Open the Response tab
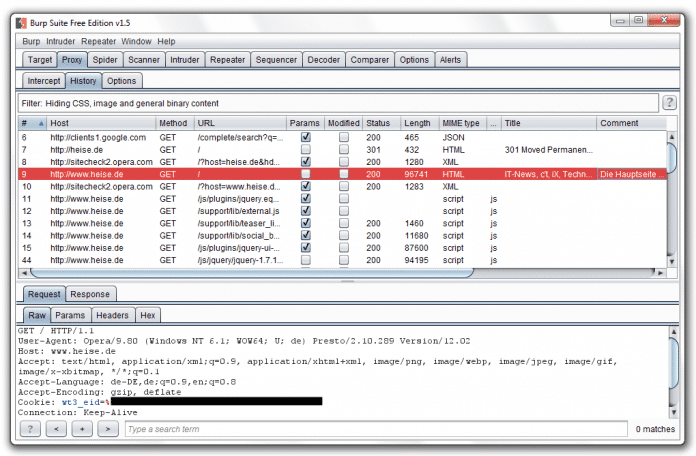This screenshot has width=696, height=456. click(x=90, y=294)
